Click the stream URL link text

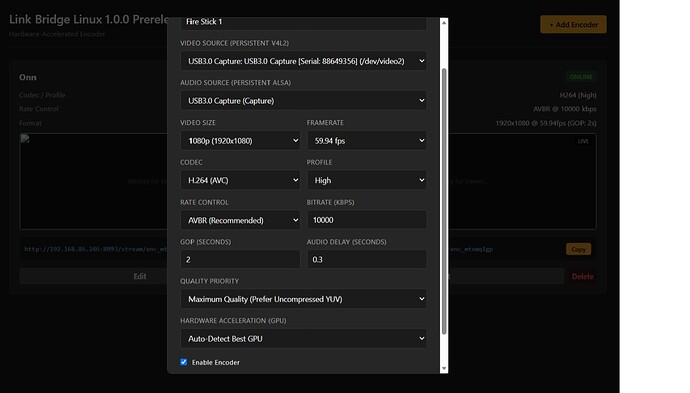[95, 249]
